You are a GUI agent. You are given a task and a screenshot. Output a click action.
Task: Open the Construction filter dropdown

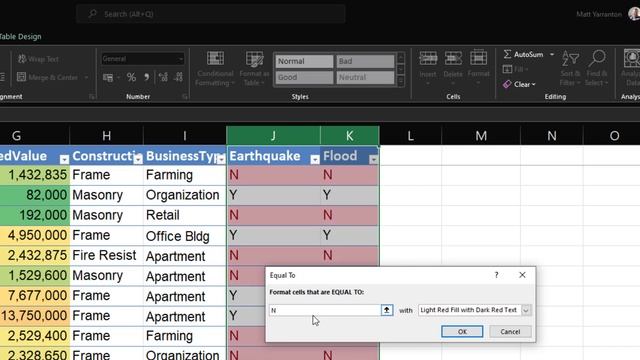pyautogui.click(x=138, y=160)
